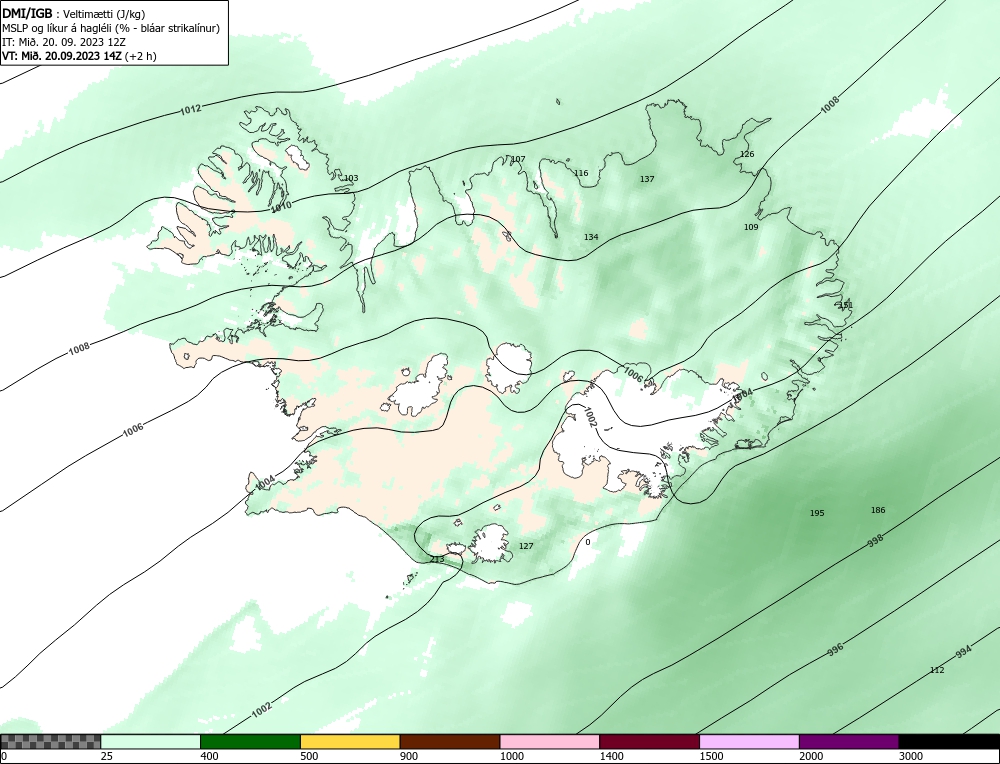Click the dark green 400–500 legend swatch
The image size is (1000, 764).
click(x=250, y=741)
